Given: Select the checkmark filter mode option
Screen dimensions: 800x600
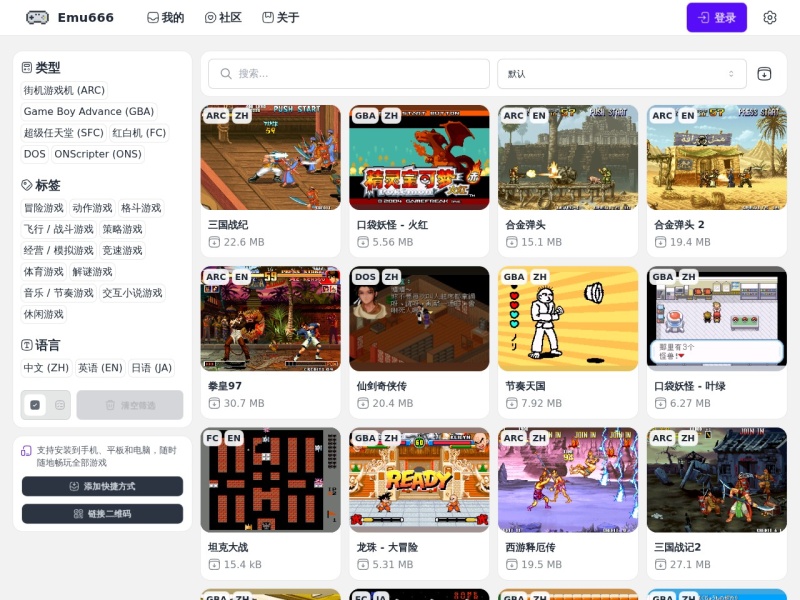Looking at the screenshot, I should point(35,405).
